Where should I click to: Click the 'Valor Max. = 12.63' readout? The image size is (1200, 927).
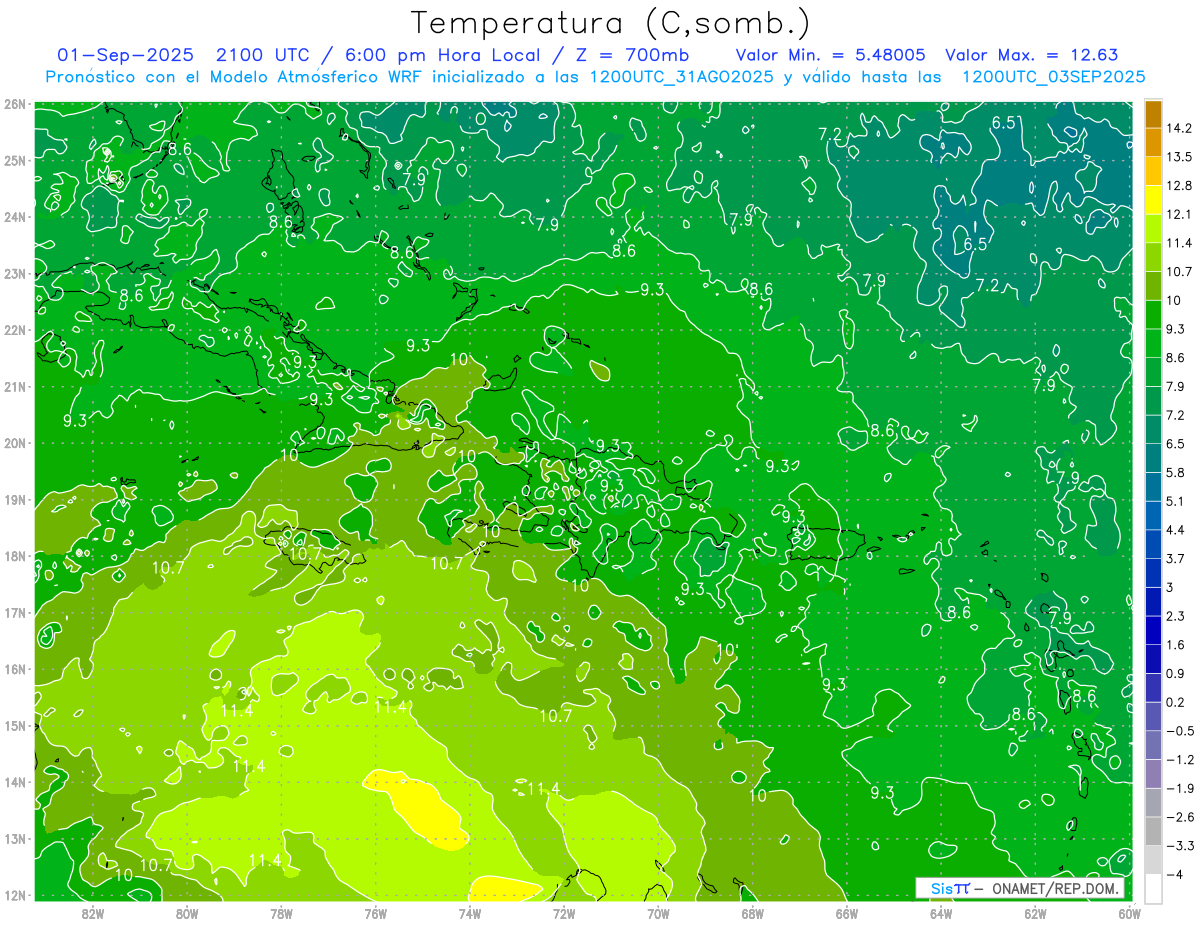tap(1032, 56)
